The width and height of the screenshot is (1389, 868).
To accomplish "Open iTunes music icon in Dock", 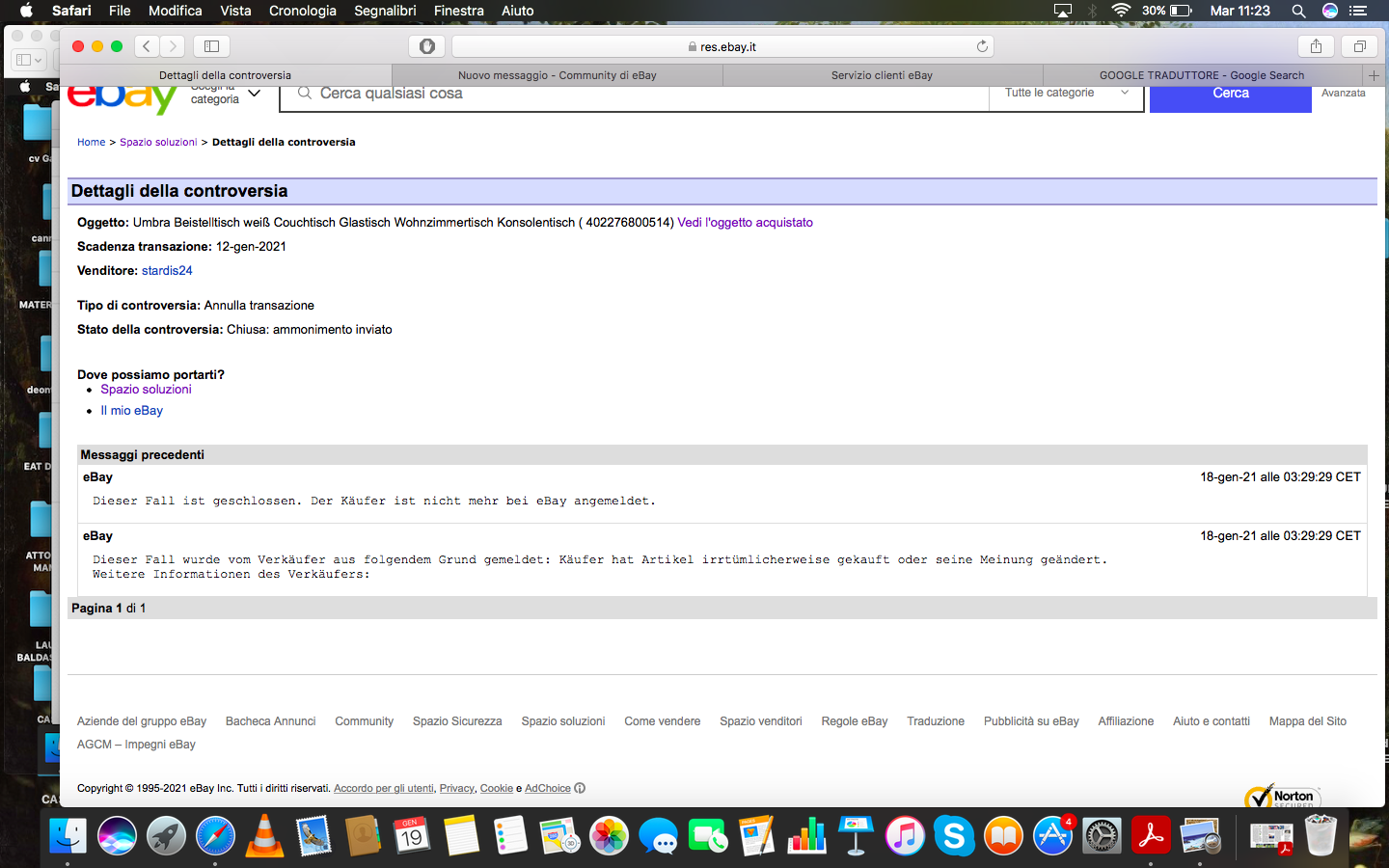I will click(x=905, y=835).
